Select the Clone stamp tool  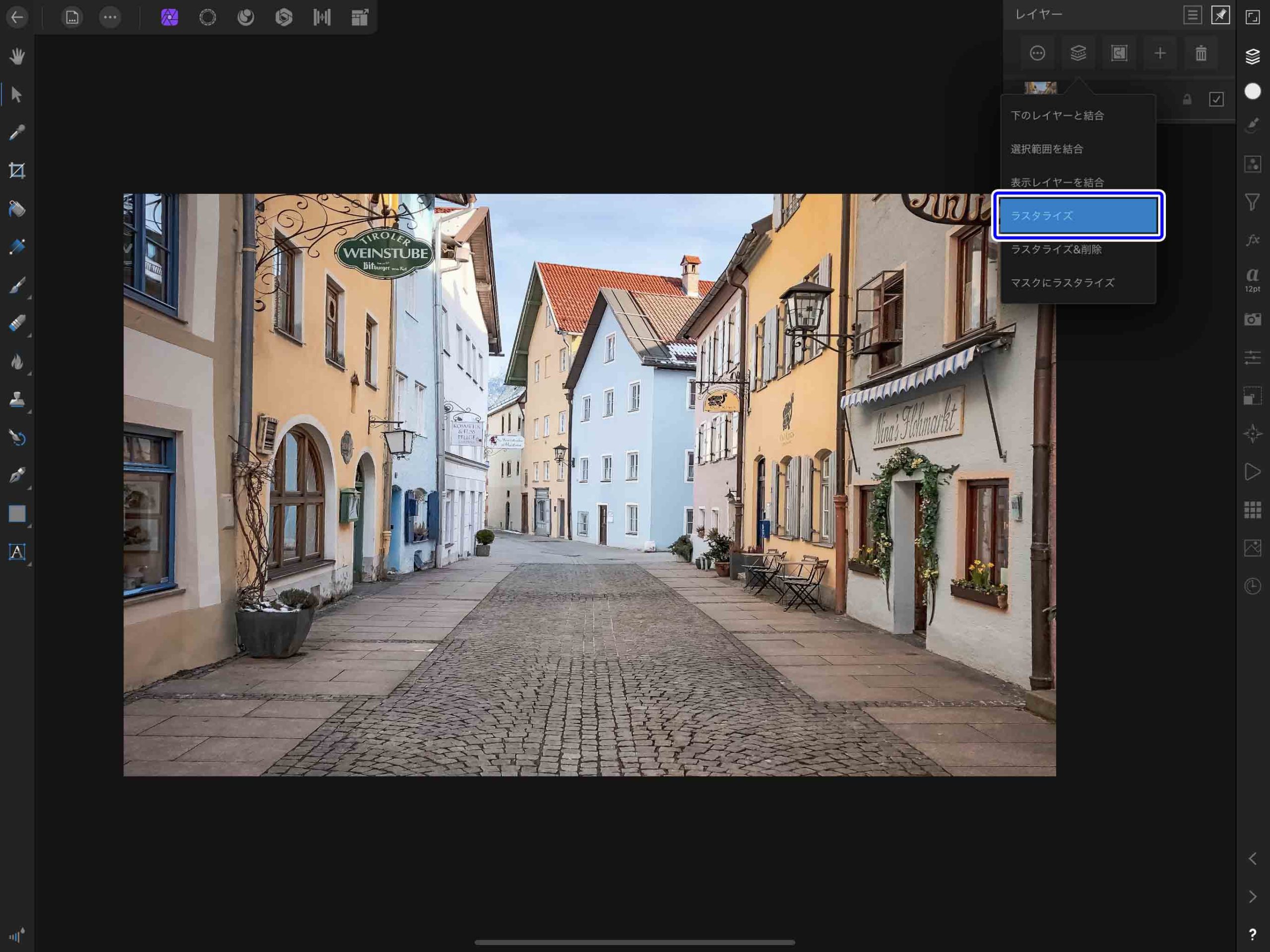pos(17,400)
